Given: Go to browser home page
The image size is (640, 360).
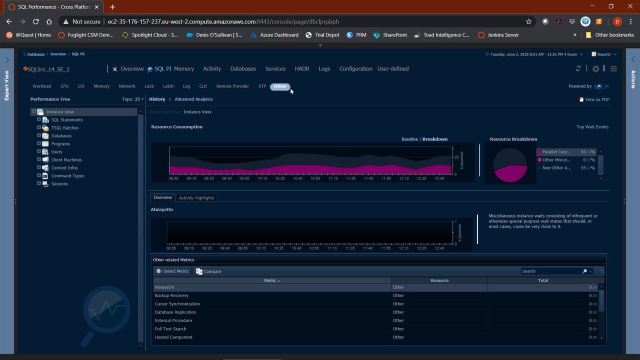Looking at the screenshot, I should pos(49,22).
